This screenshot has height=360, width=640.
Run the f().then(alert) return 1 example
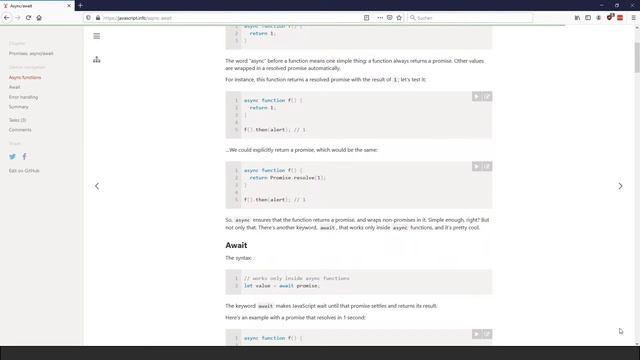[476, 97]
